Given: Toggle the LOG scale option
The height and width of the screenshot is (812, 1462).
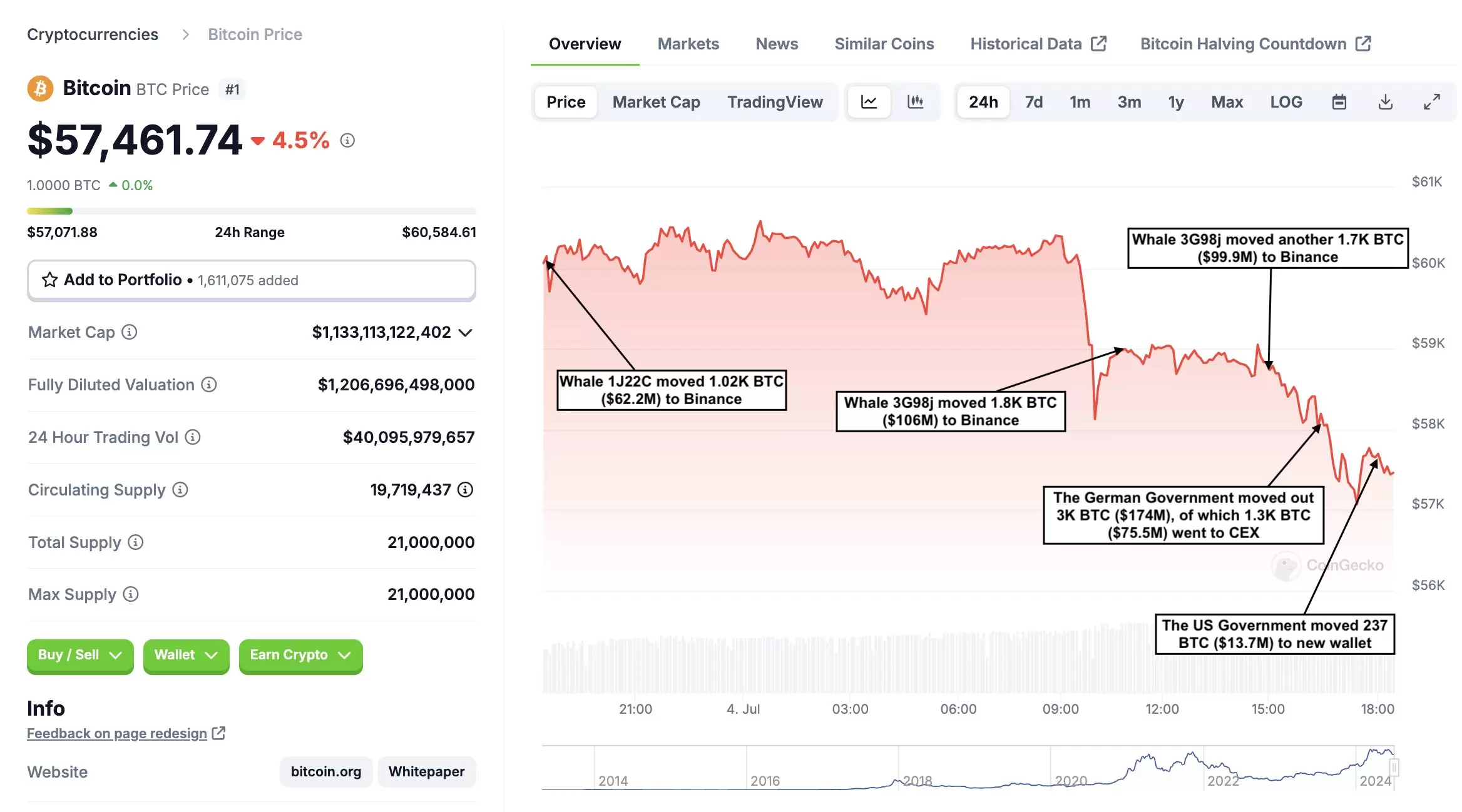Looking at the screenshot, I should (x=1286, y=102).
